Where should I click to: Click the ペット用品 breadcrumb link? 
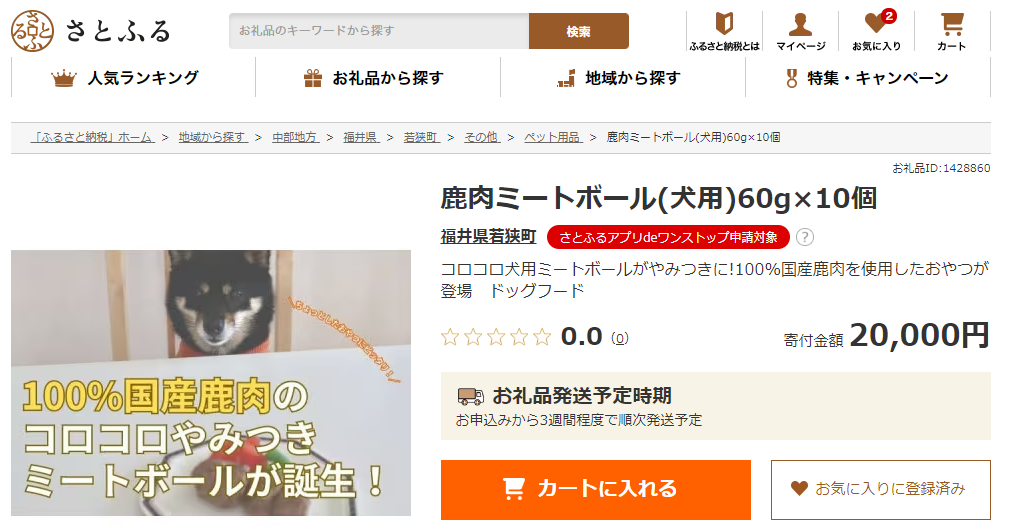553,137
